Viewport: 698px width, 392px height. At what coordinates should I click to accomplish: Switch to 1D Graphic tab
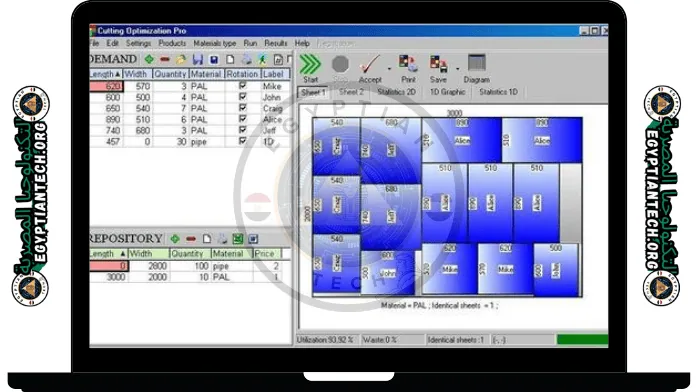pos(447,92)
